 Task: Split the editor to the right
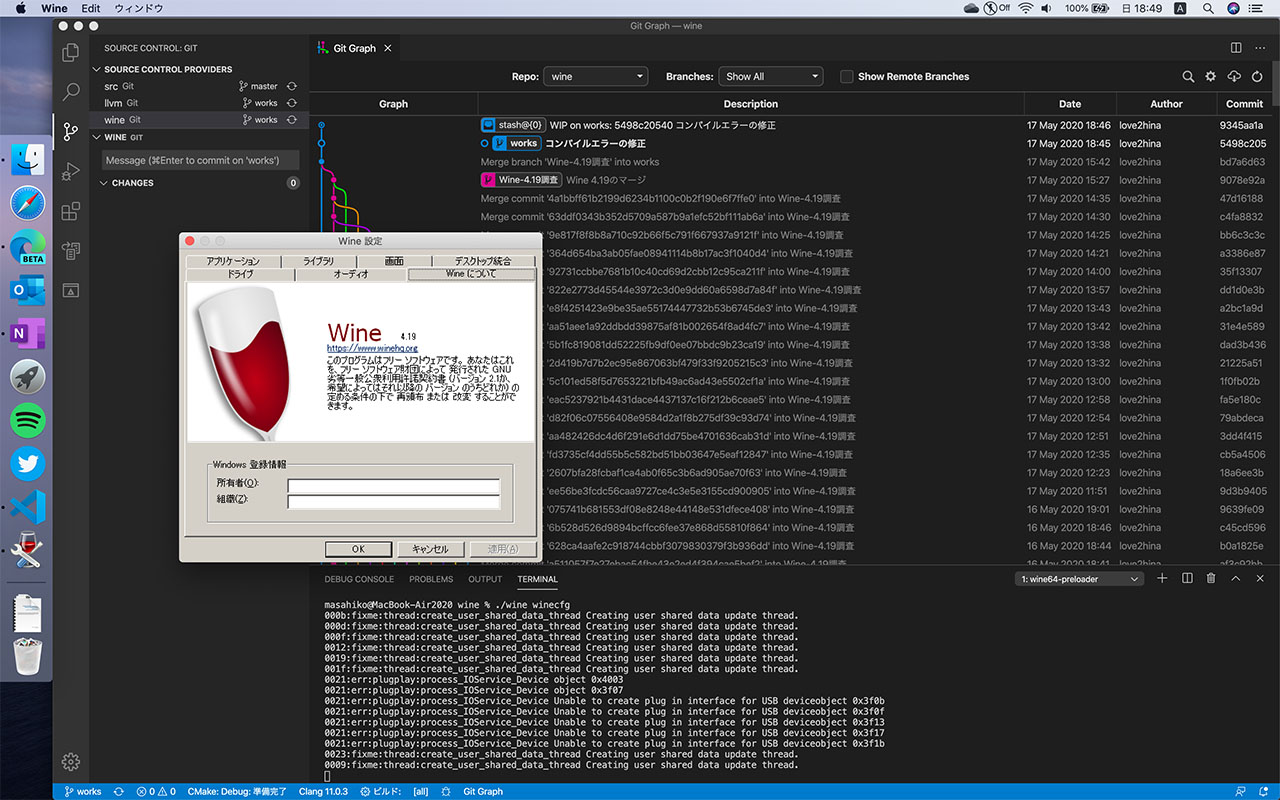click(1236, 48)
